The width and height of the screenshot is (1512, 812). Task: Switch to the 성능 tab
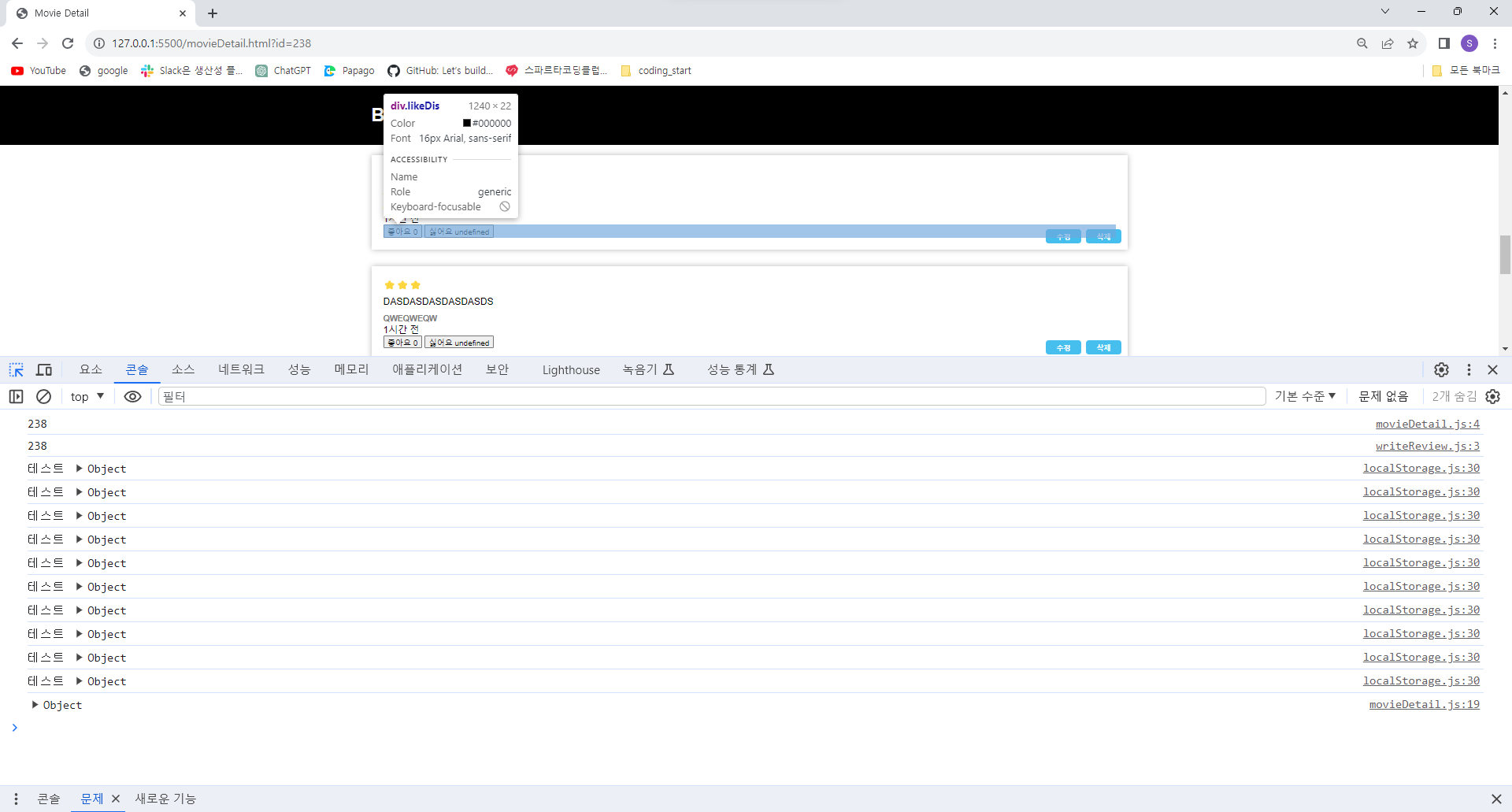coord(299,369)
